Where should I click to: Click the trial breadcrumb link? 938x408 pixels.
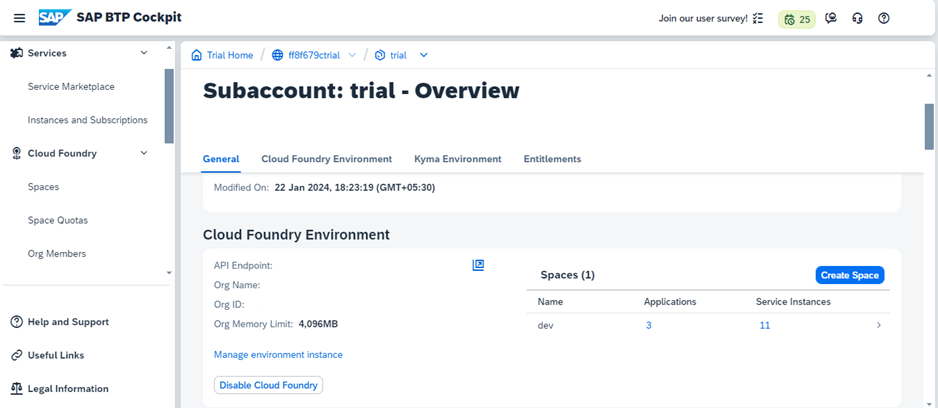tap(398, 55)
